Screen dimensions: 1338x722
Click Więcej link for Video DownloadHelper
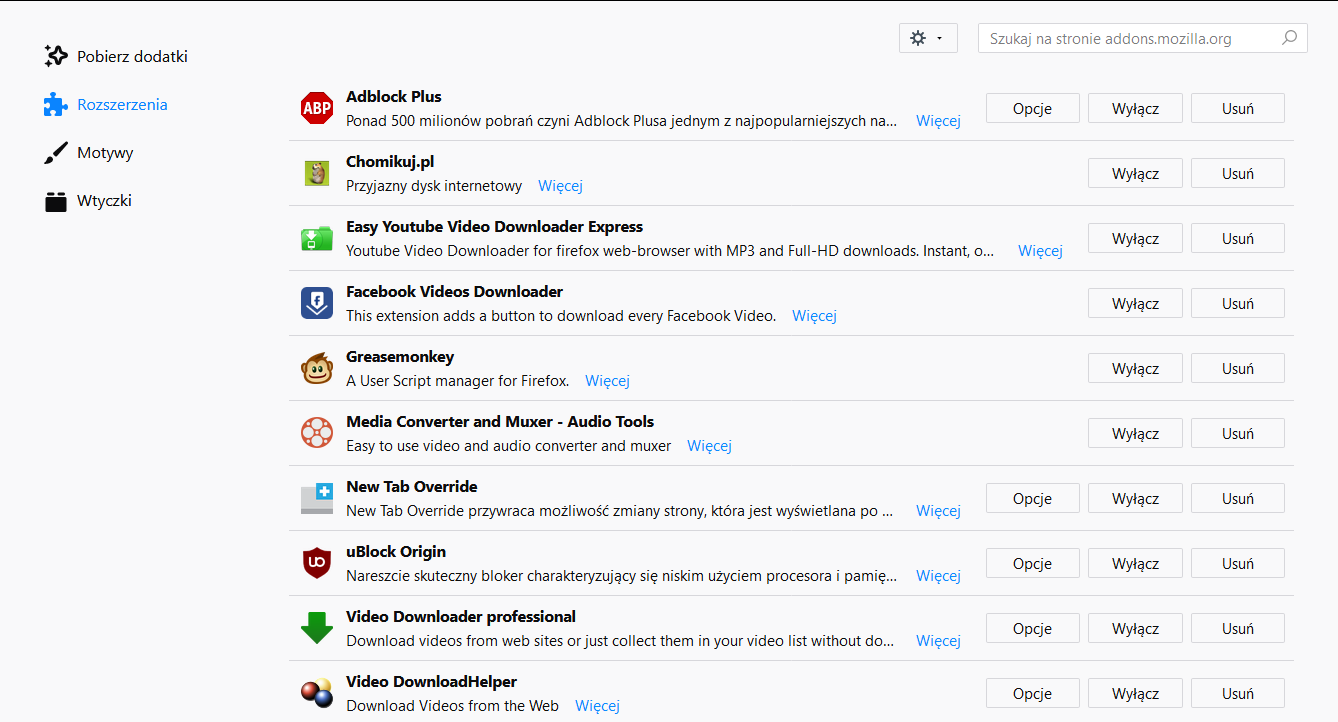click(597, 706)
